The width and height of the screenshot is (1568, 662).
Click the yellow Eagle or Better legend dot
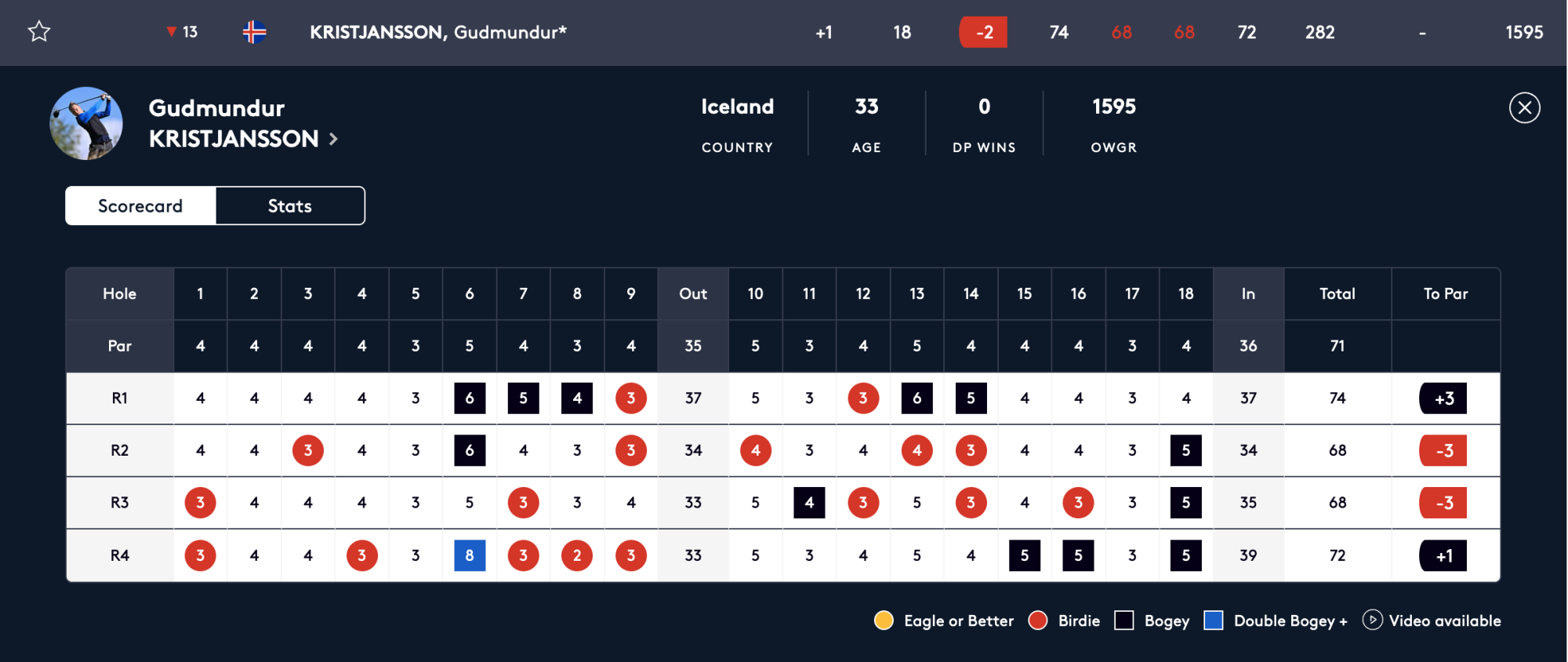[x=884, y=620]
